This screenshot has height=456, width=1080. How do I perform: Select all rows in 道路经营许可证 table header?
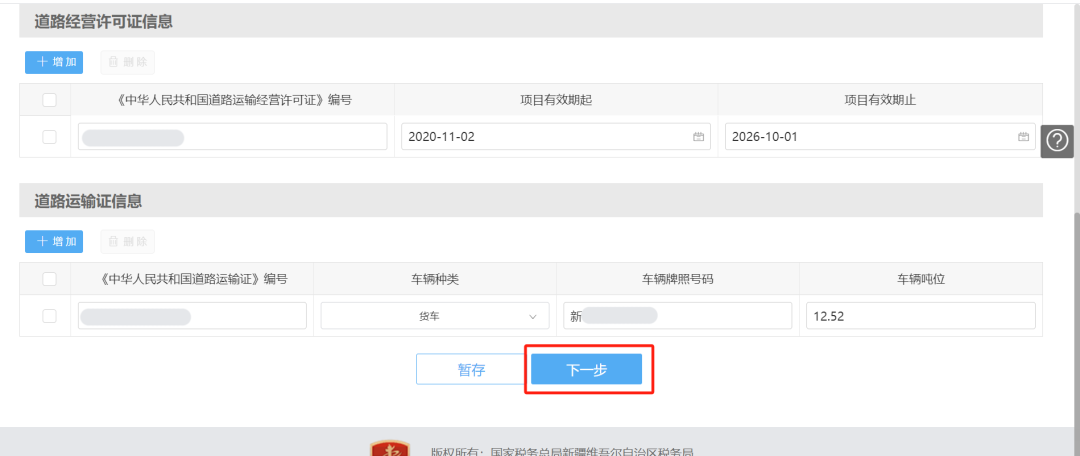49,99
